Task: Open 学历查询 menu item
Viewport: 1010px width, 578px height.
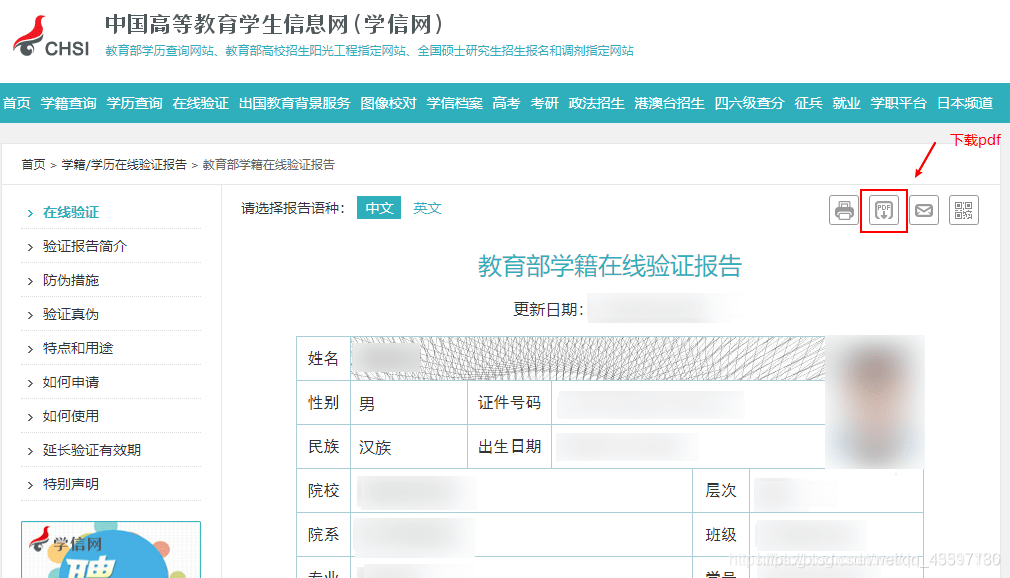Action: pos(135,103)
